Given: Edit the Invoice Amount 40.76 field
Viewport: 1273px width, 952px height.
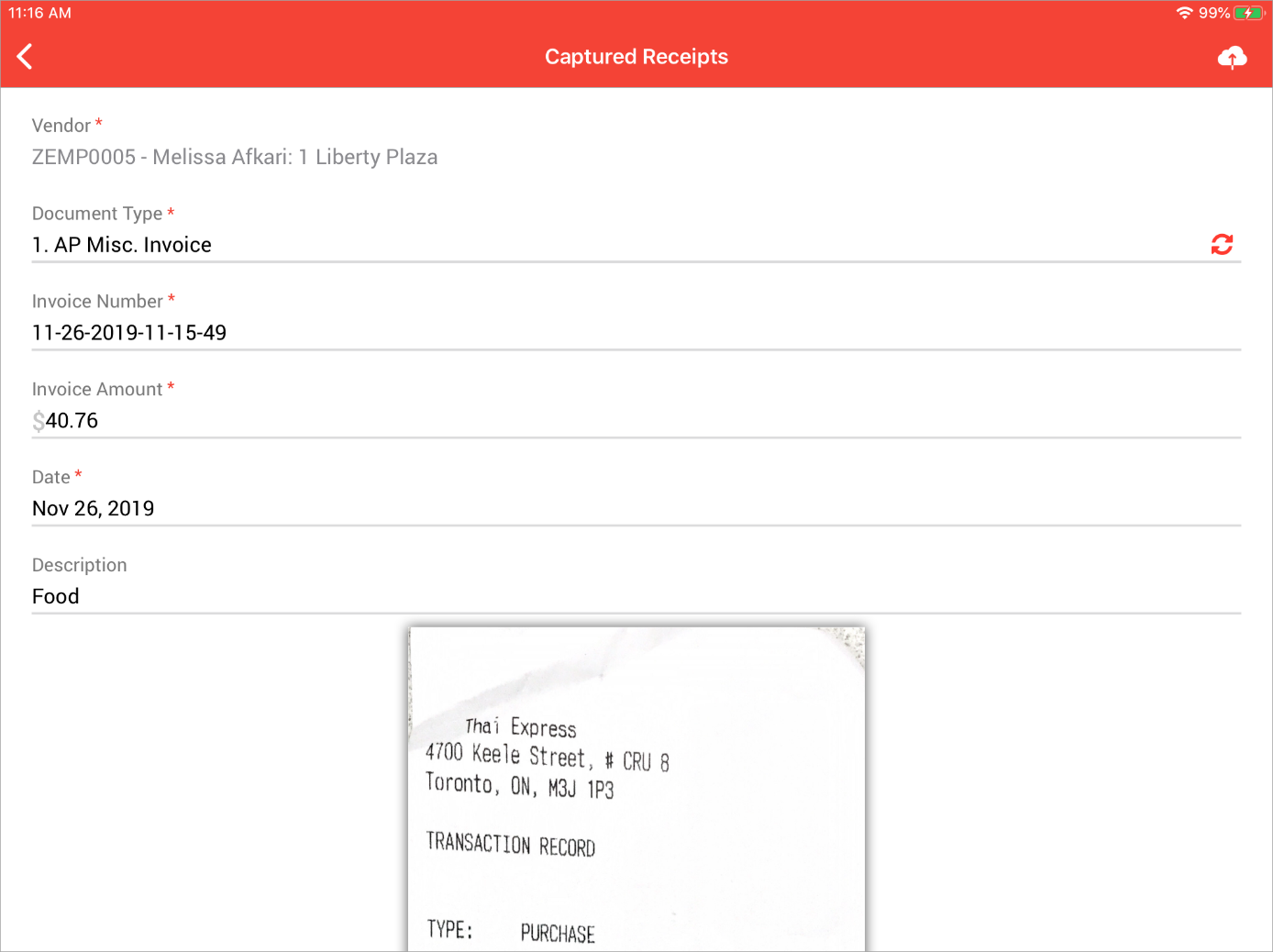Looking at the screenshot, I should click(636, 421).
